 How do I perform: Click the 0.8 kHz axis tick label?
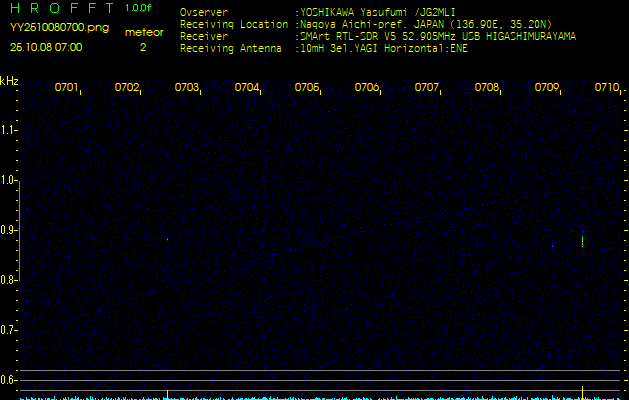pyautogui.click(x=8, y=280)
